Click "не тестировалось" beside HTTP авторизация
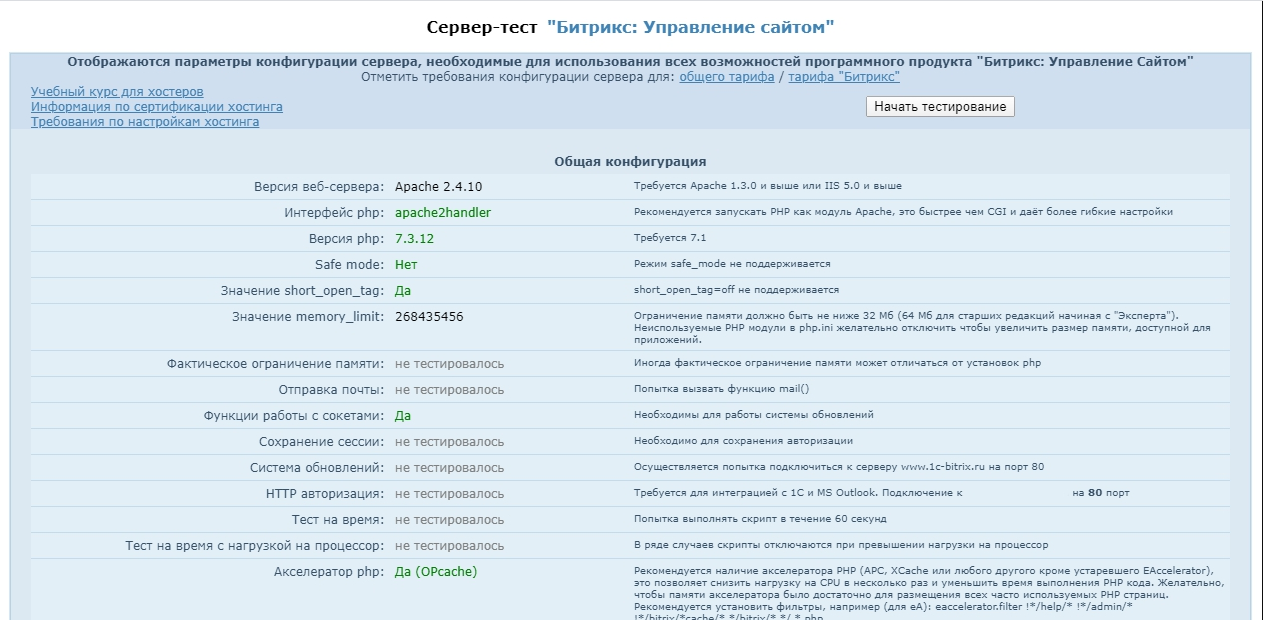The height and width of the screenshot is (620, 1263). [450, 494]
